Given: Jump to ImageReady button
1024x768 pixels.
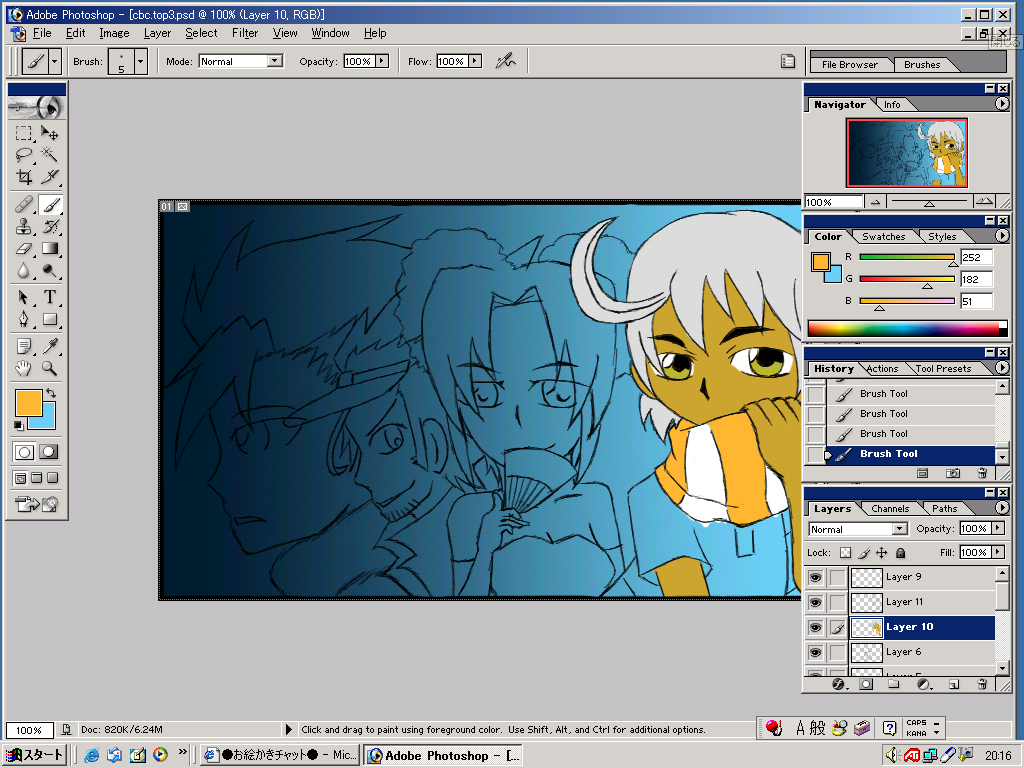Looking at the screenshot, I should pos(37,504).
